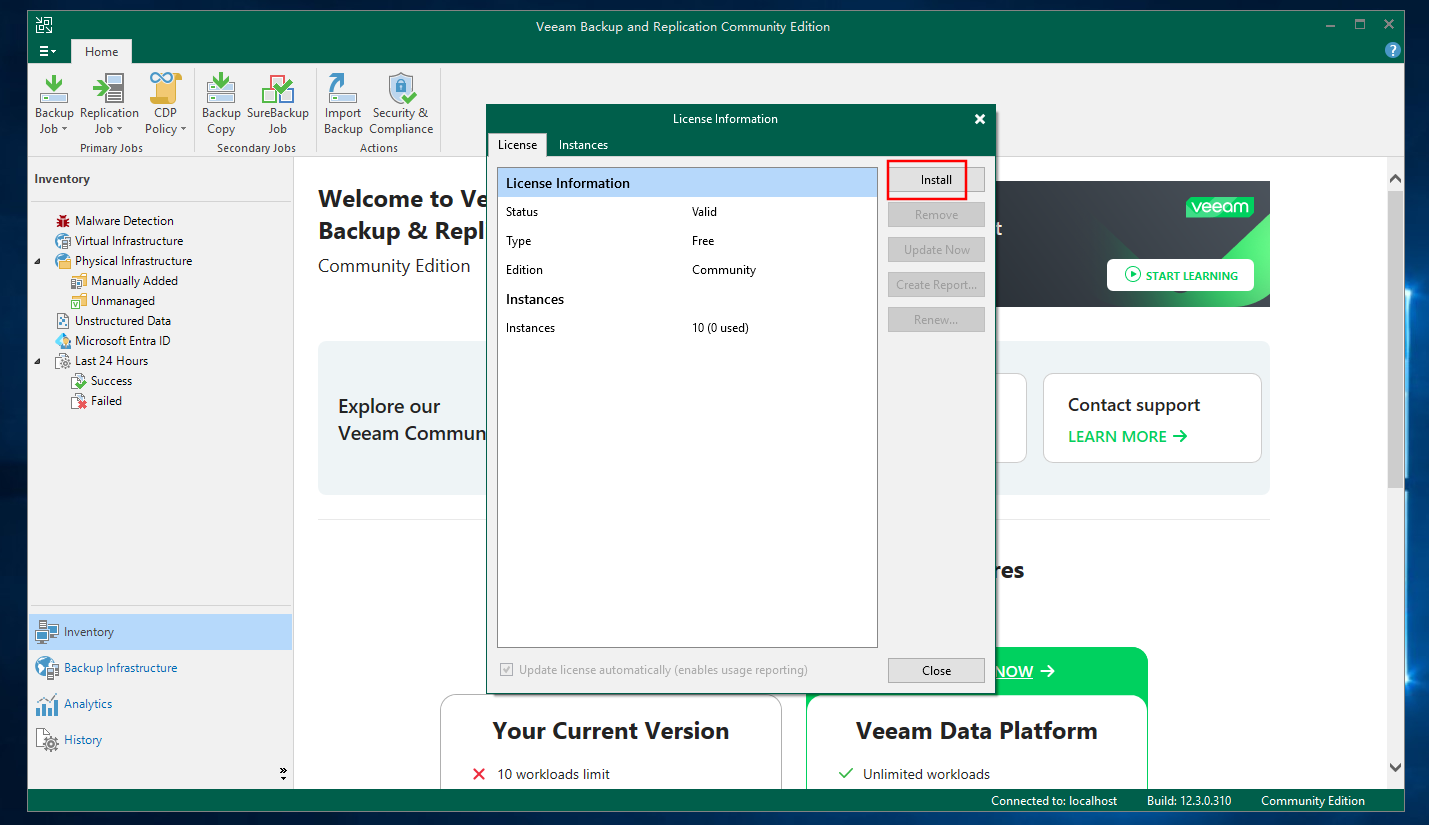Open the Backup Infrastructure view
Screen dimensions: 1429x825
(x=160, y=668)
